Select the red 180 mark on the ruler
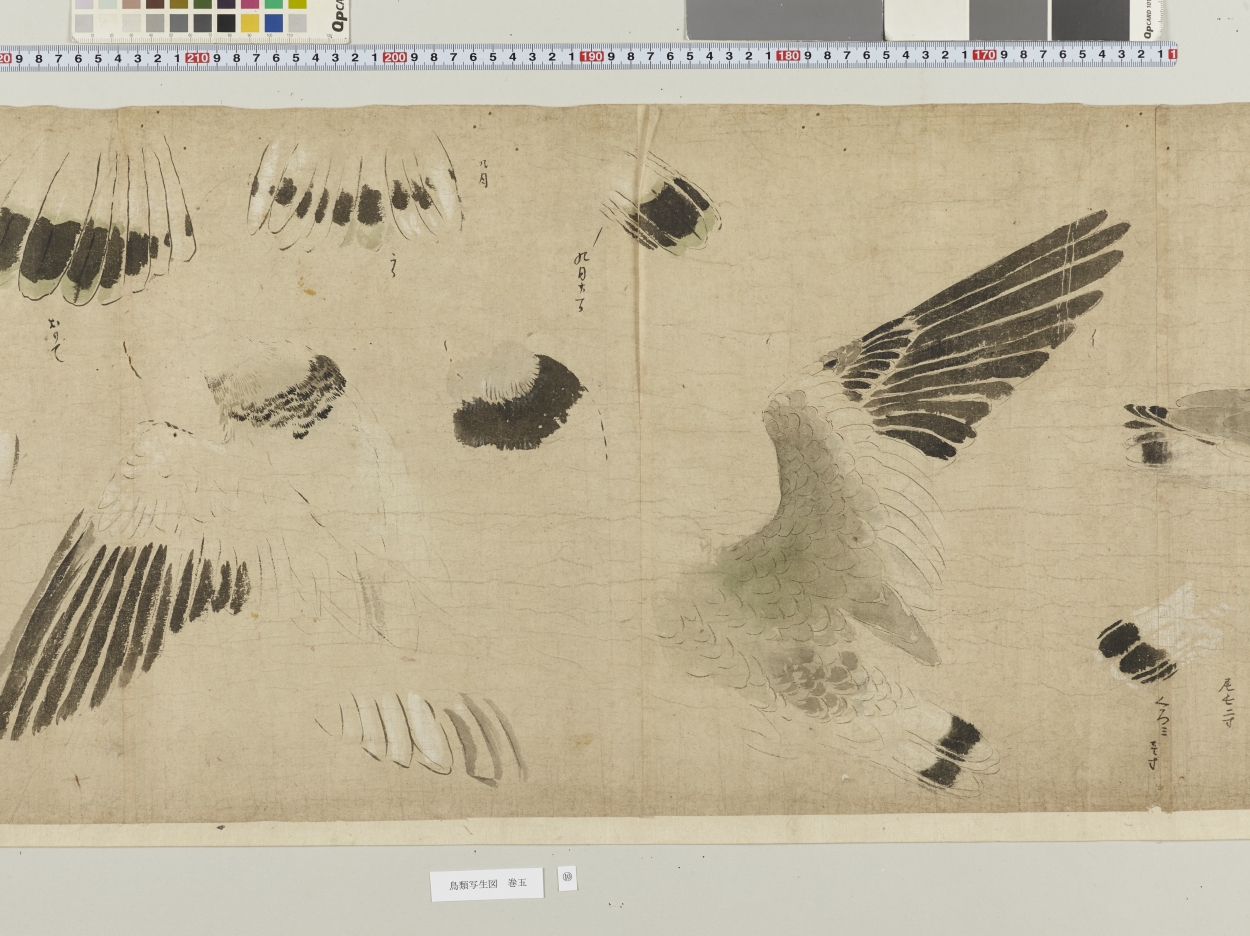This screenshot has height=936, width=1250. coord(788,56)
